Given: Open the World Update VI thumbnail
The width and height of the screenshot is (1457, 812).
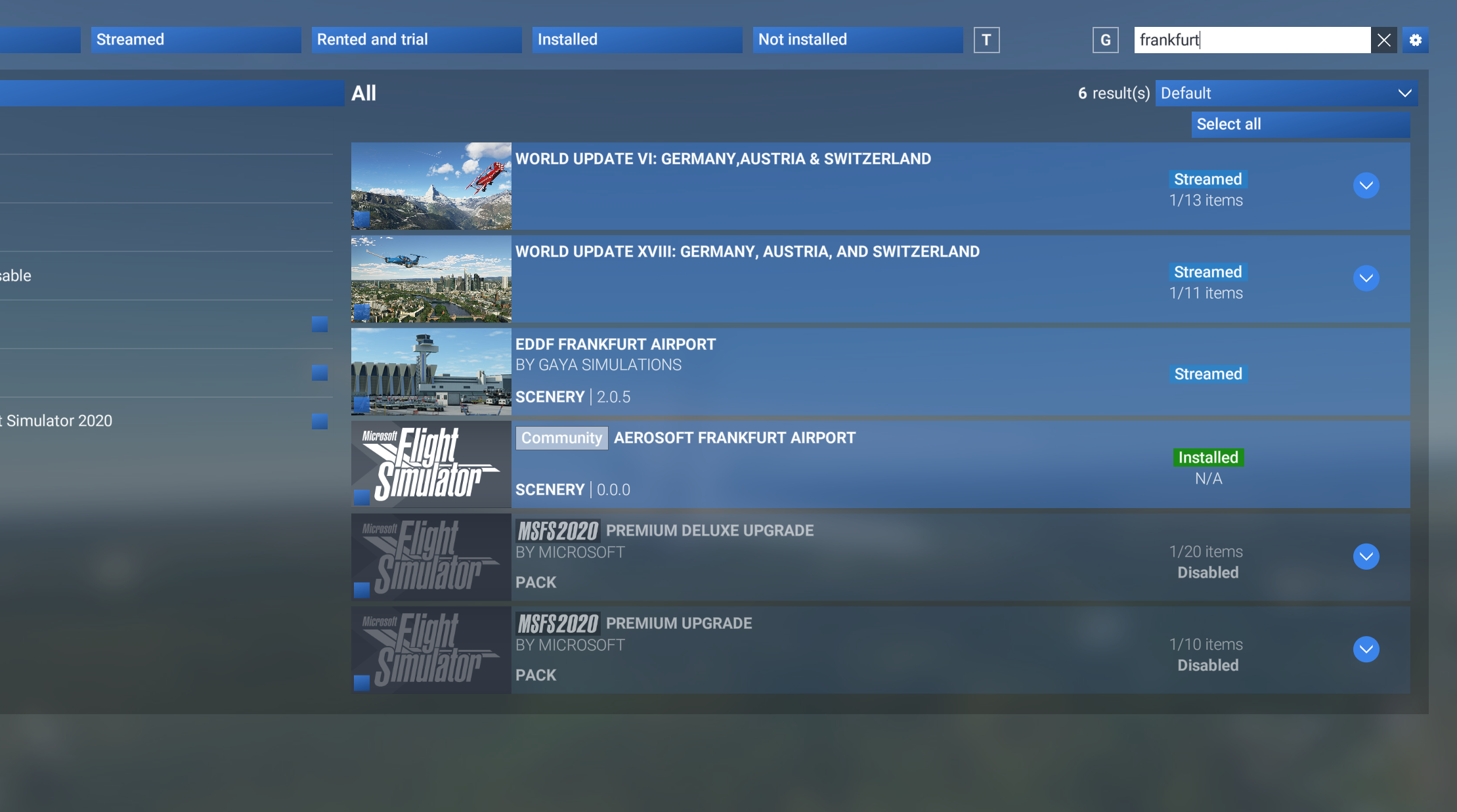Looking at the screenshot, I should (431, 186).
